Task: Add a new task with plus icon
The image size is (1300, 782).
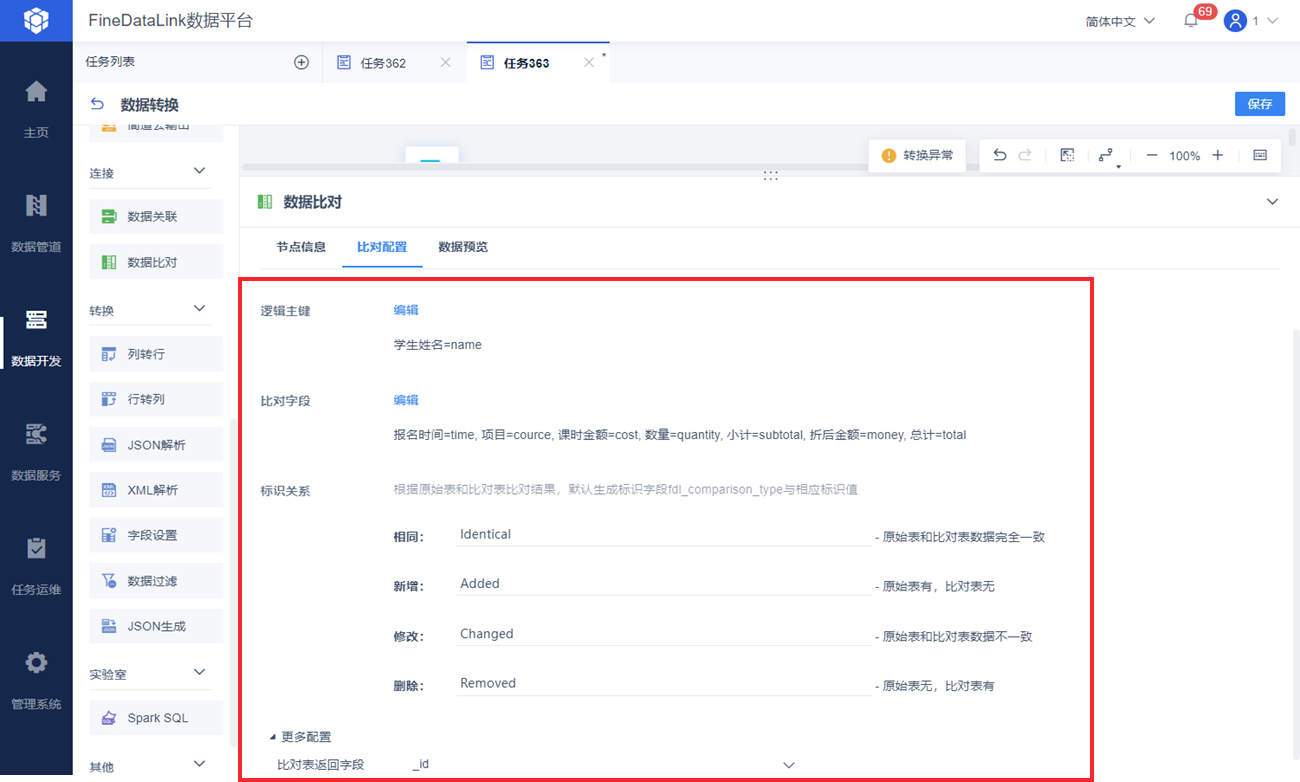Action: (301, 62)
